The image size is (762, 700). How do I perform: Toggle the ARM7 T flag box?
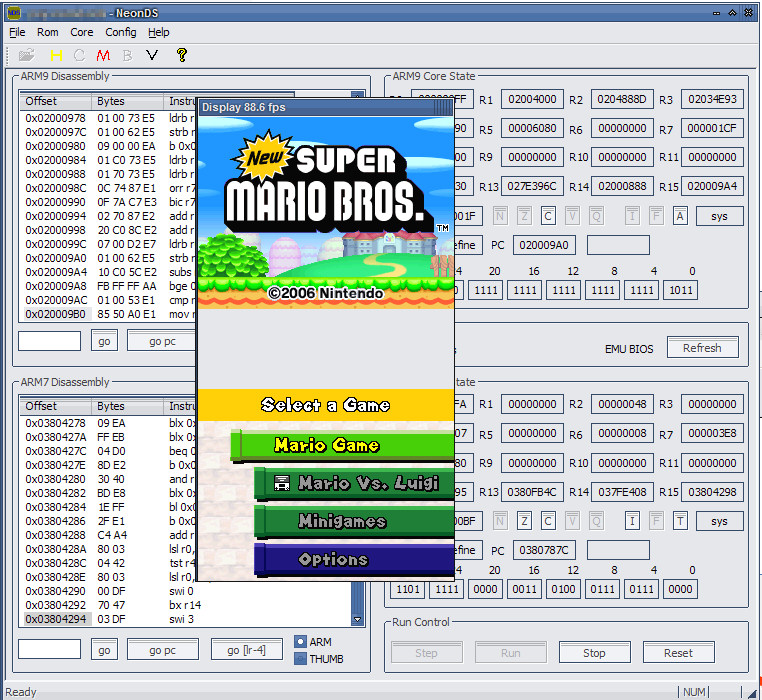[x=680, y=521]
